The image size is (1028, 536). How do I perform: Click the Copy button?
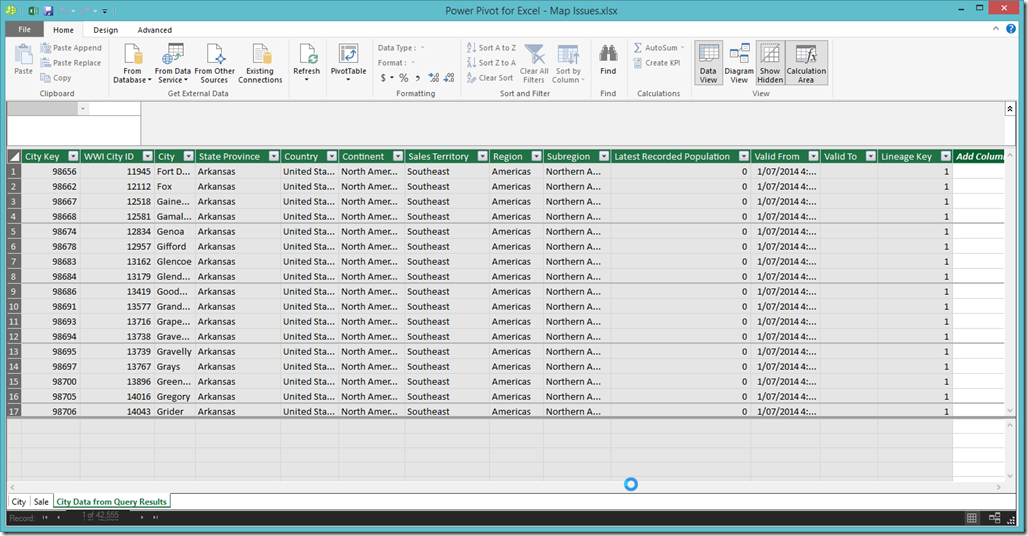pyautogui.click(x=56, y=78)
